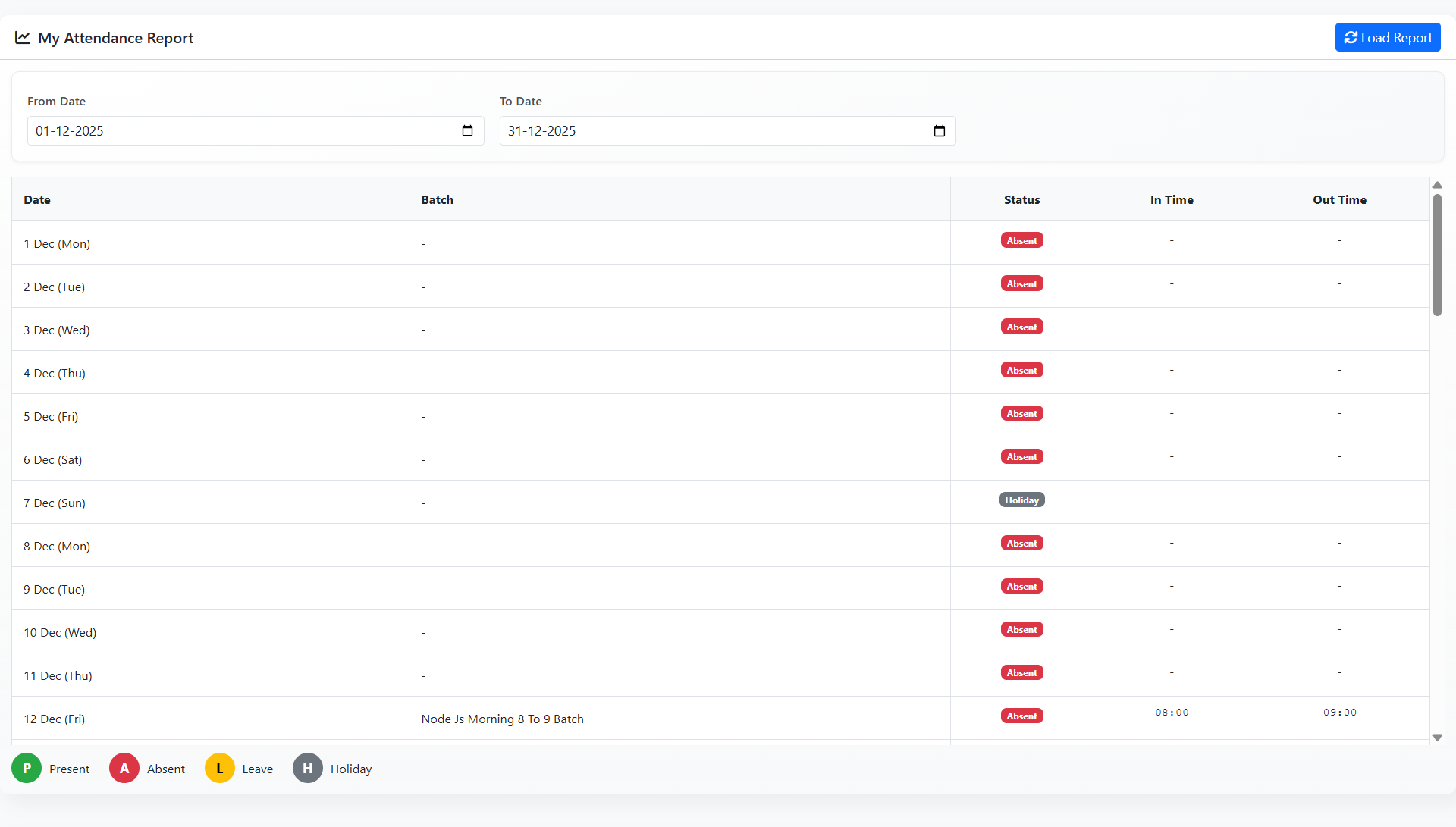Select the Node Js Morning batch cell
This screenshot has height=827, width=1456.
[502, 719]
